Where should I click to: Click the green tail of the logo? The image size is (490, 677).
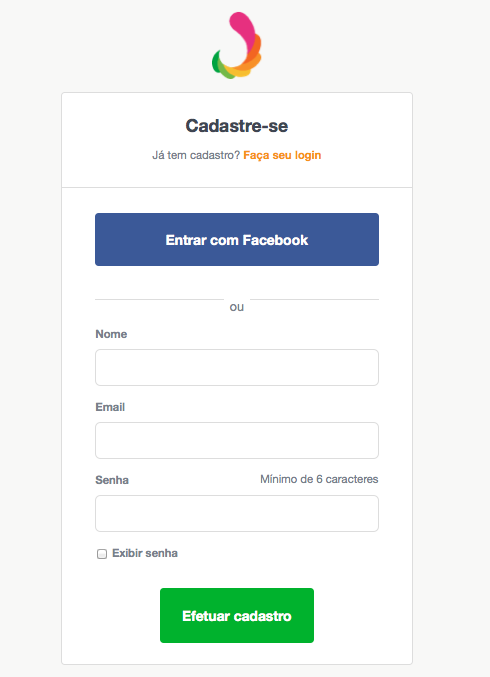click(217, 63)
